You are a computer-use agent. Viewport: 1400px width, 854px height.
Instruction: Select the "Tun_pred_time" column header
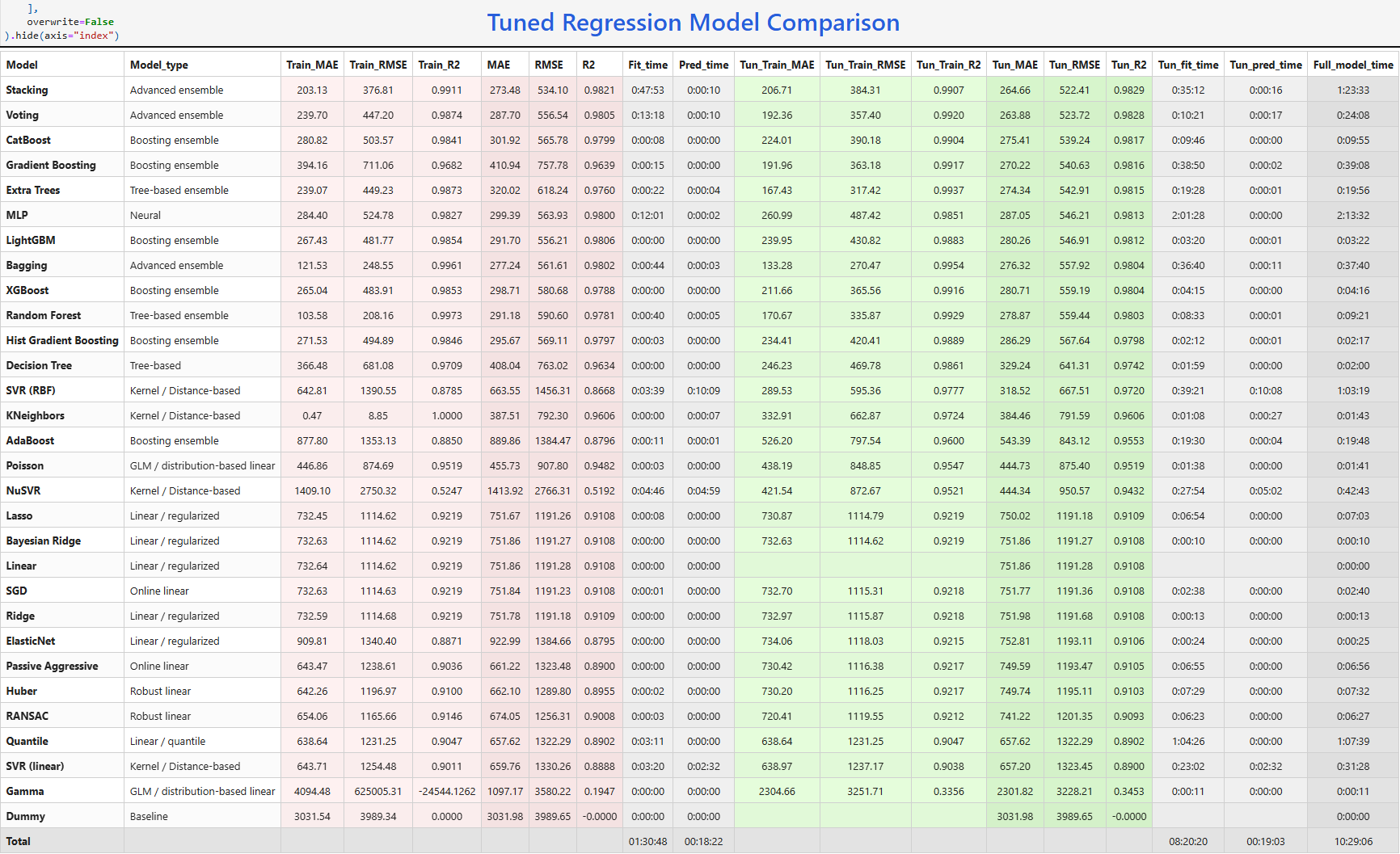(x=1266, y=65)
